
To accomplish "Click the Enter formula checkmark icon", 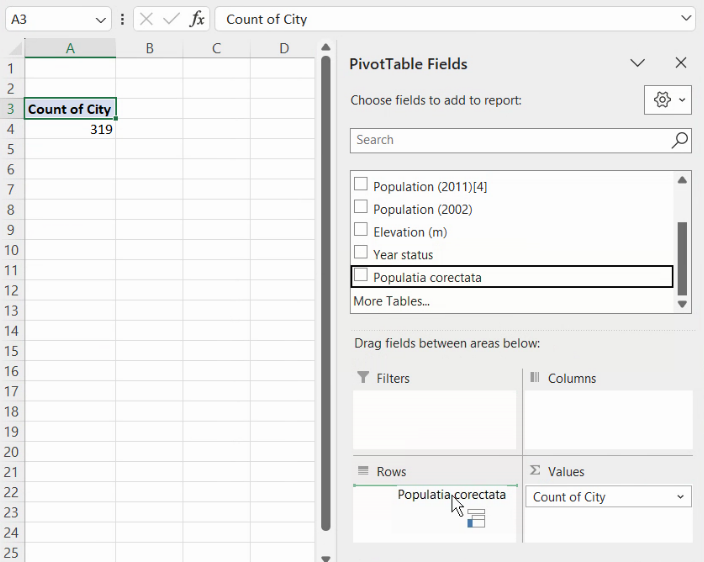I will [x=171, y=19].
